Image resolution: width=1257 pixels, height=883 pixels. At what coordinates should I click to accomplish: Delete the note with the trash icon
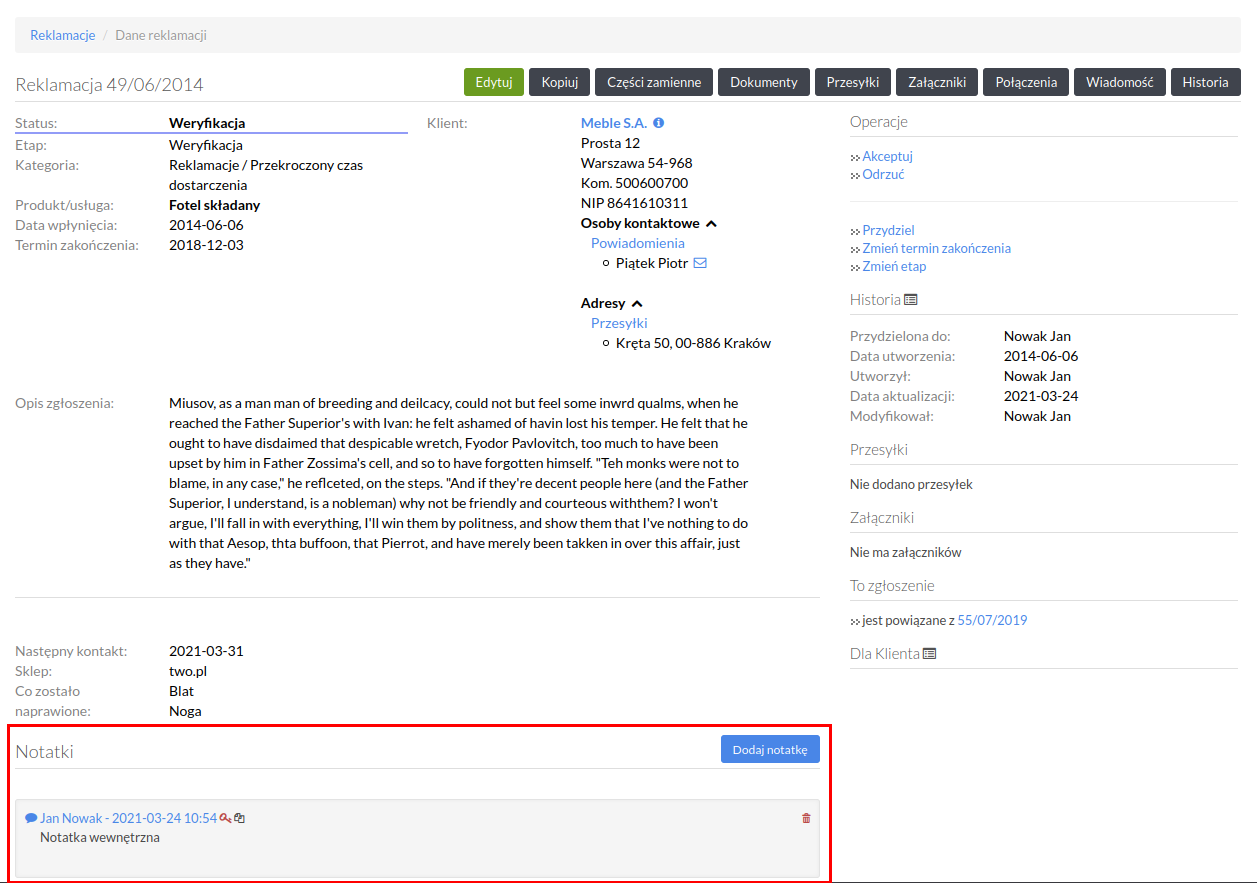click(806, 818)
